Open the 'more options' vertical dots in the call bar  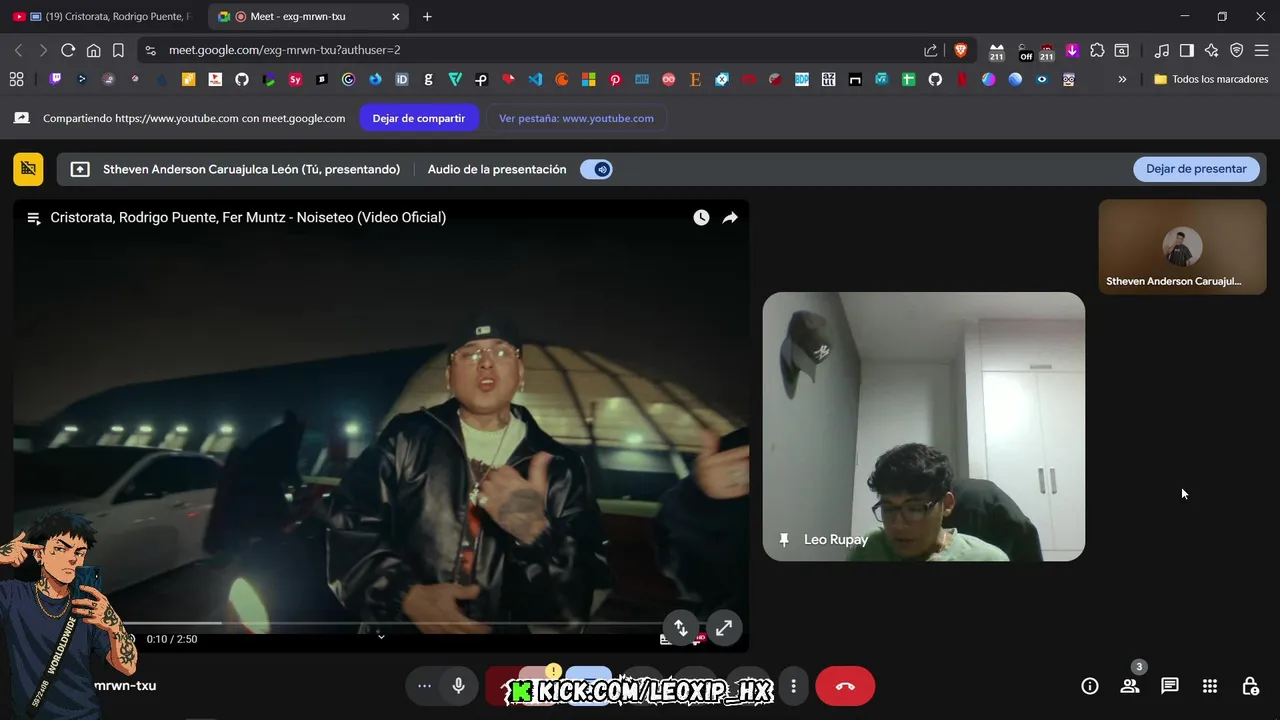tap(793, 686)
